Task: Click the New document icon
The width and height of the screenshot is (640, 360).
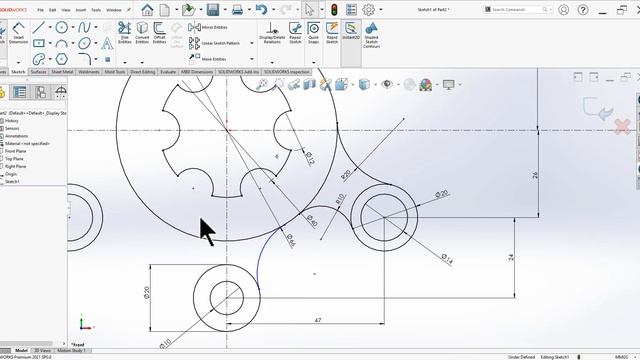Action: [x=164, y=9]
